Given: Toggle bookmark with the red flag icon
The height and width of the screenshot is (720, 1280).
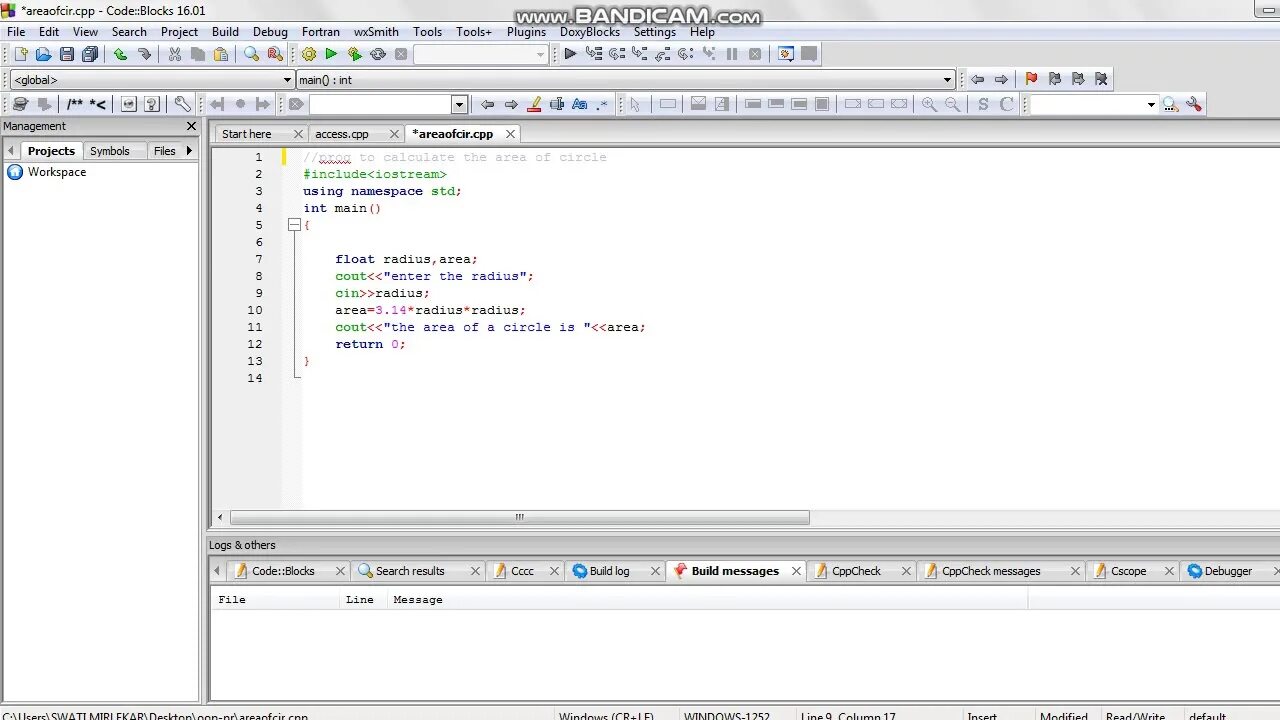Looking at the screenshot, I should [x=1031, y=79].
